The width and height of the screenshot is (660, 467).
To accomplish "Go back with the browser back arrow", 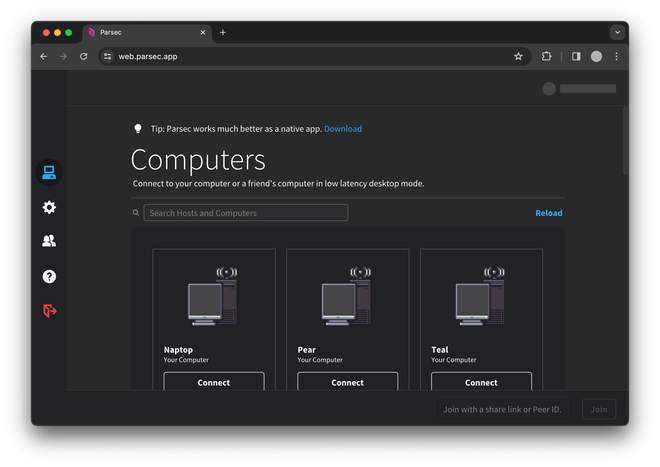I will [44, 56].
